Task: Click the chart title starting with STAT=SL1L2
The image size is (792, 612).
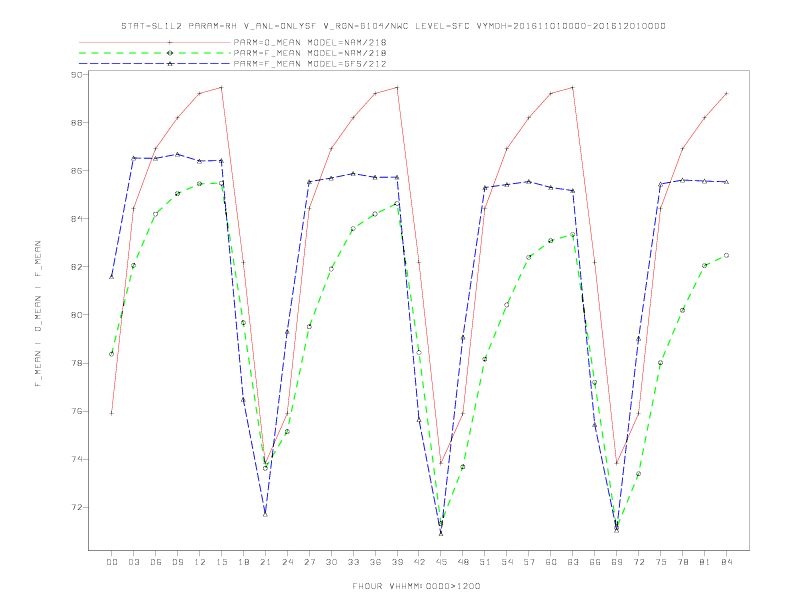Action: click(393, 26)
